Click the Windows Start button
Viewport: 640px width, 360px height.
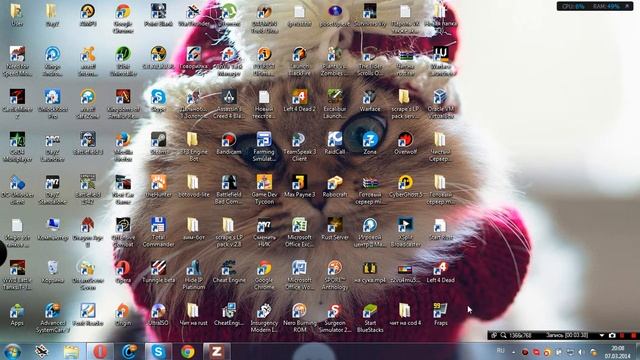[x=13, y=351]
